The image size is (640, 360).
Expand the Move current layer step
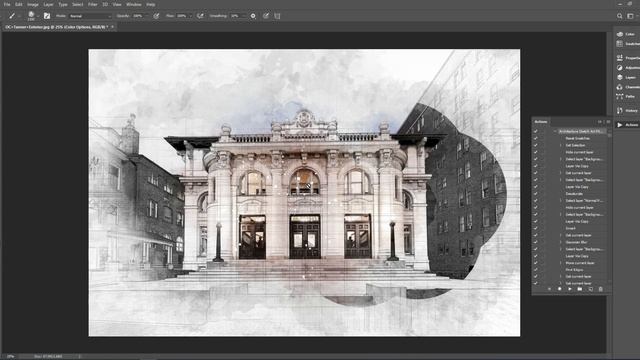coord(561,263)
